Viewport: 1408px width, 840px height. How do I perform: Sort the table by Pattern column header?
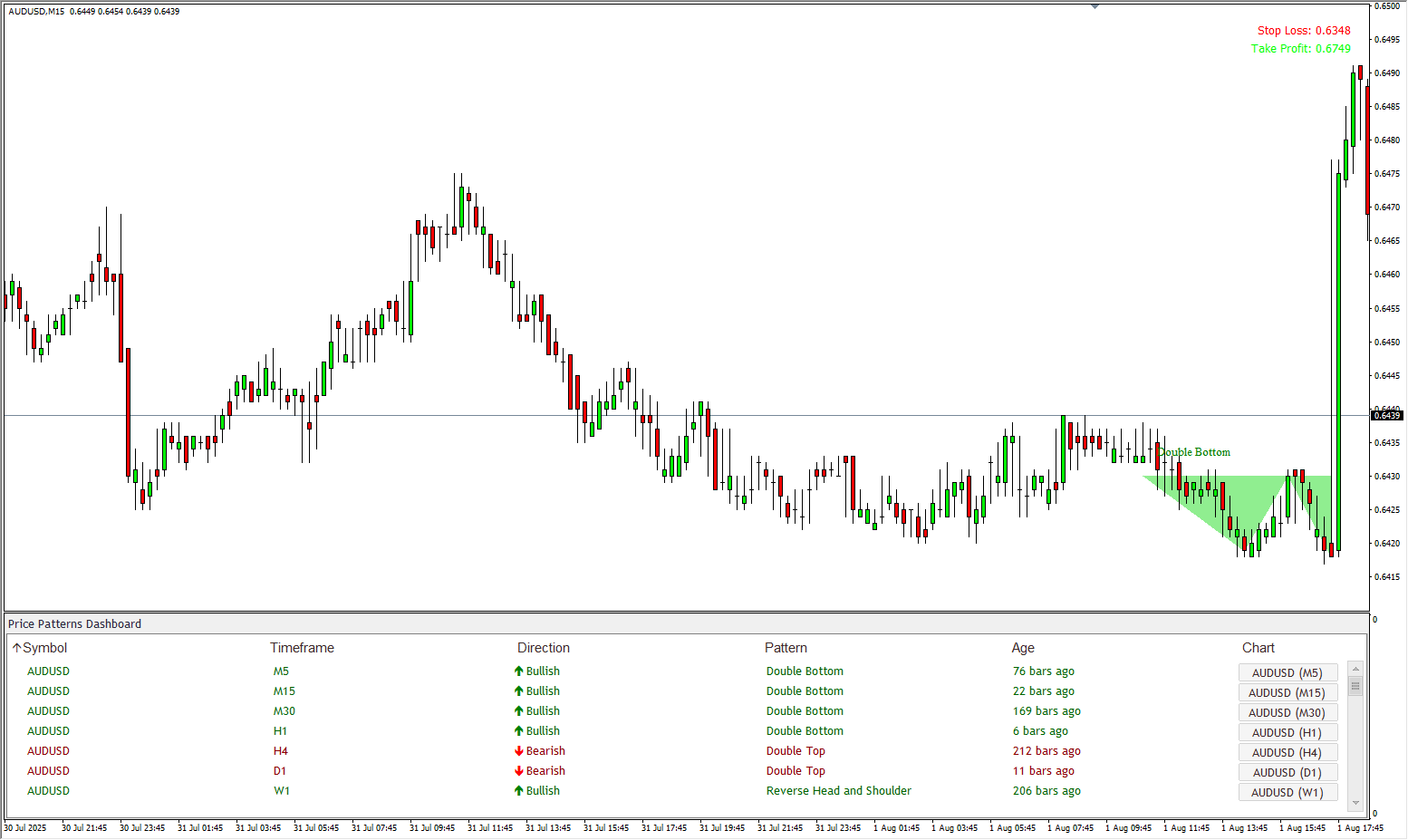pyautogui.click(x=786, y=648)
